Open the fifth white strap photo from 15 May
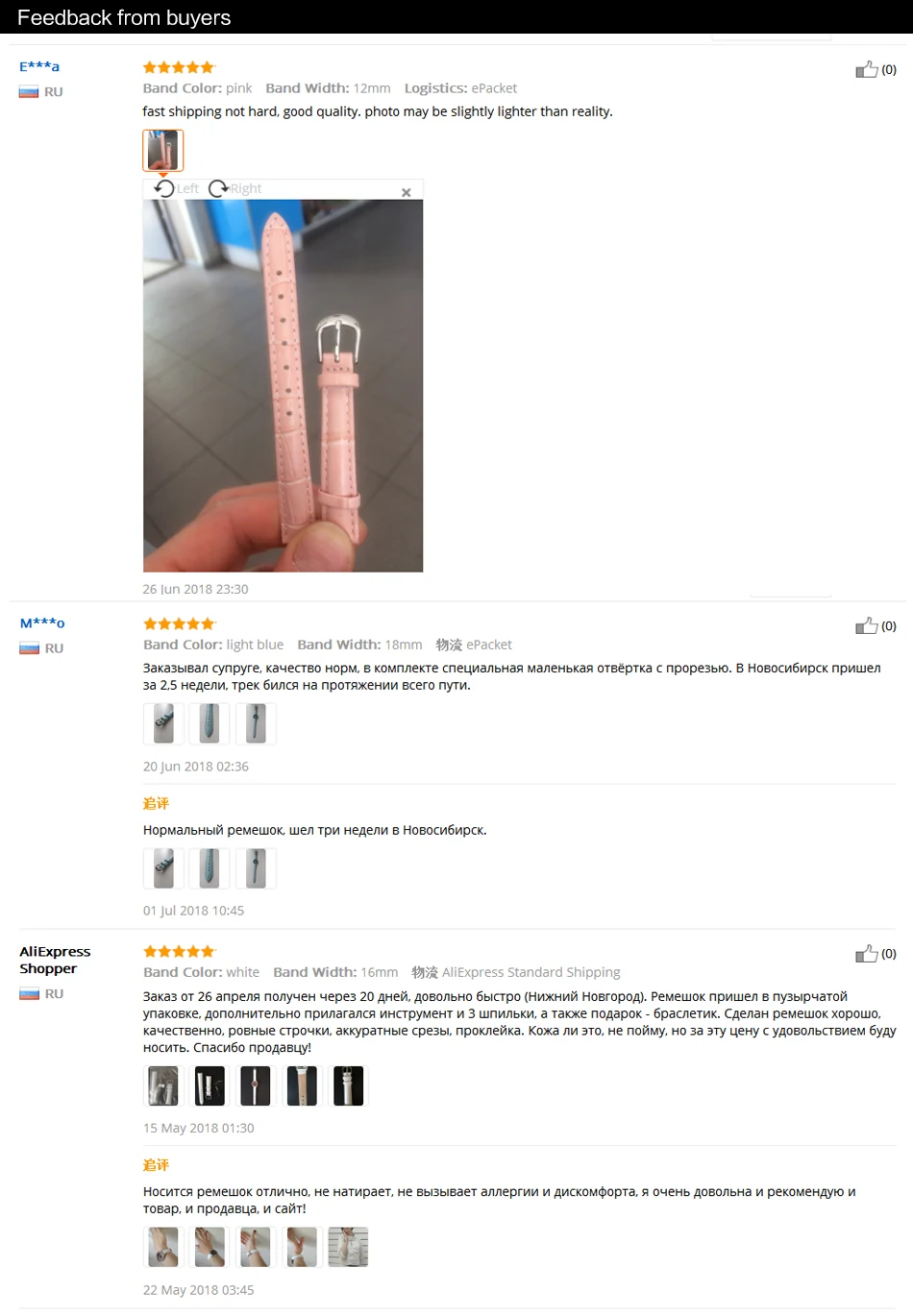913x1316 pixels. pos(348,1085)
